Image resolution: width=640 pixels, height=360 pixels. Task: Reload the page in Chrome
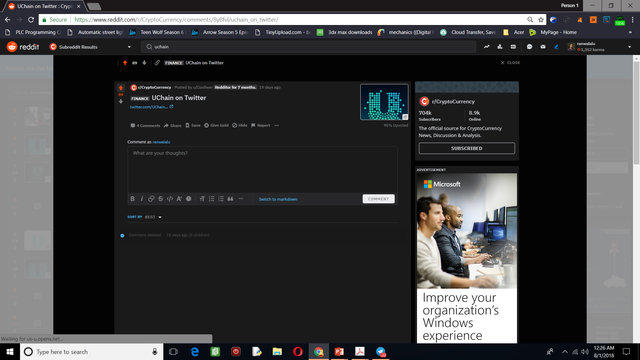point(31,20)
